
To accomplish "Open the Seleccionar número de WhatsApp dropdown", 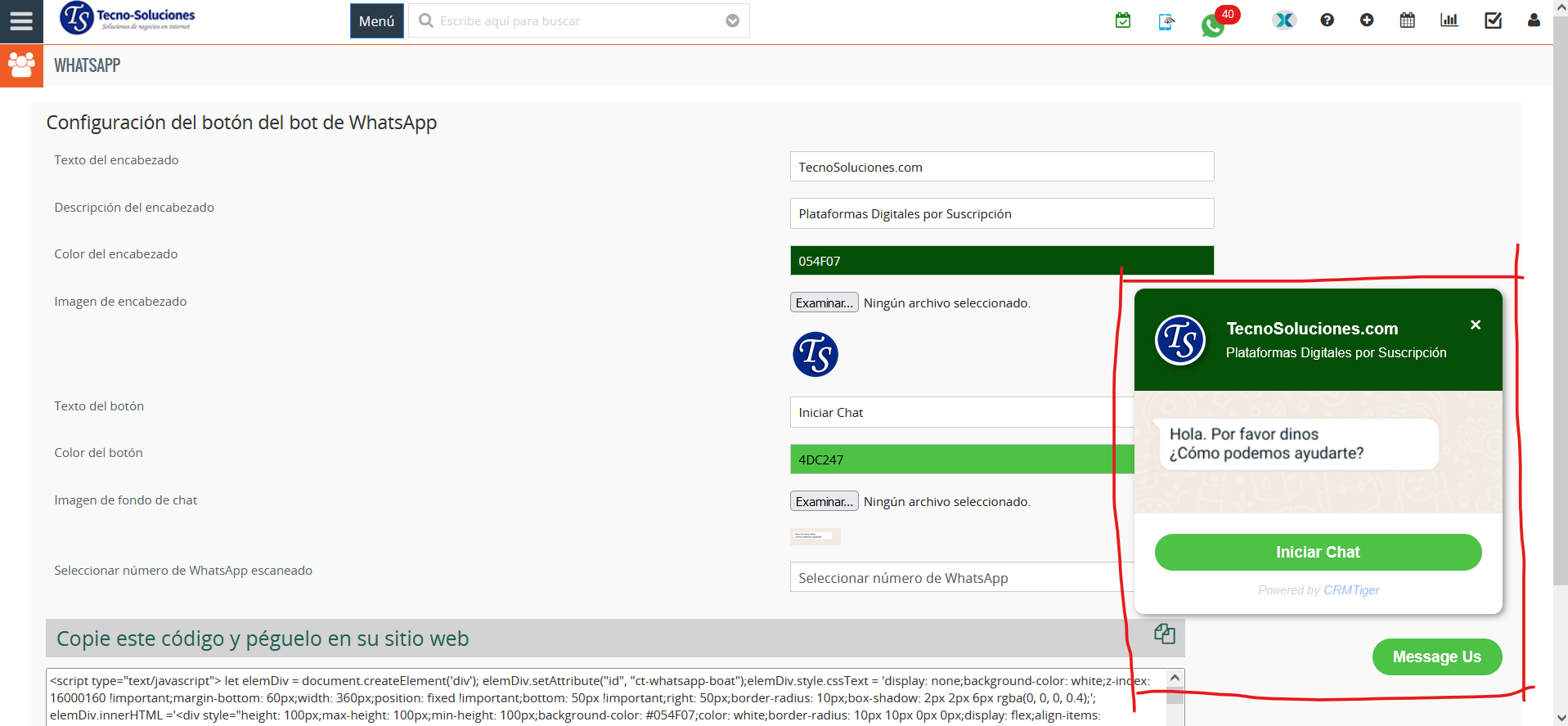I will click(x=957, y=578).
